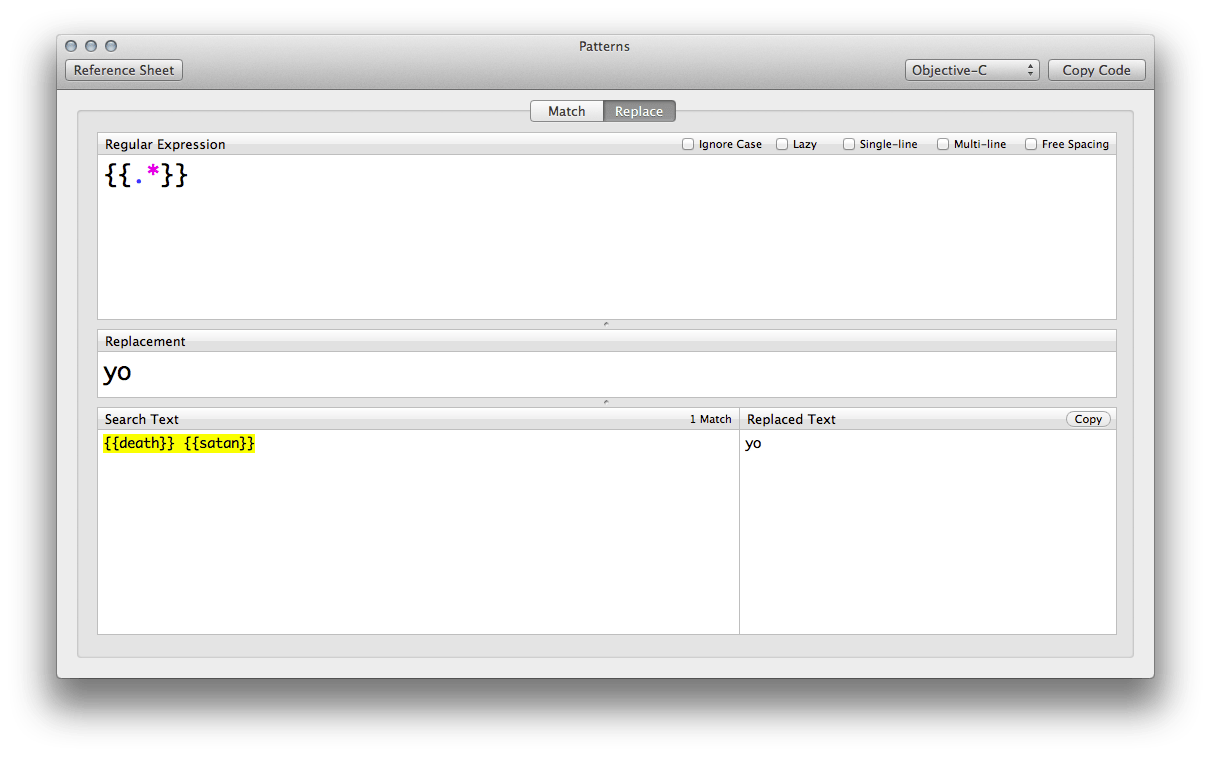This screenshot has height=757, width=1211.
Task: Click the Regular Expression editing area
Action: point(400,230)
